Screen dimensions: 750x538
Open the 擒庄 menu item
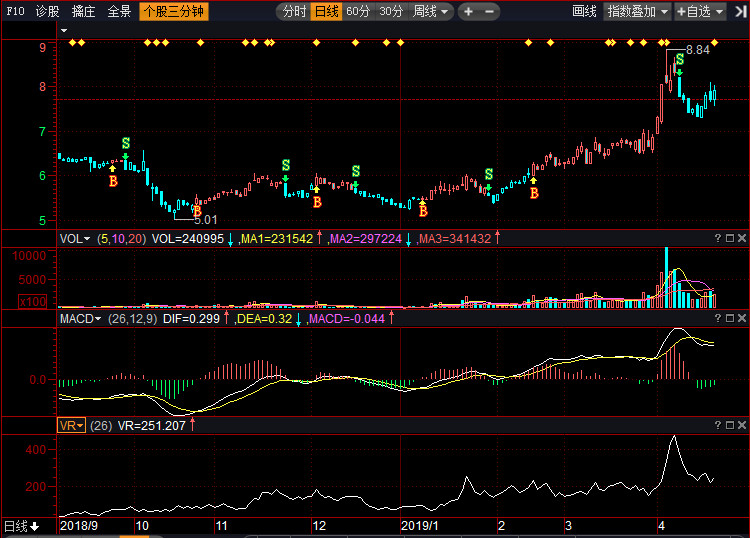pyautogui.click(x=83, y=11)
